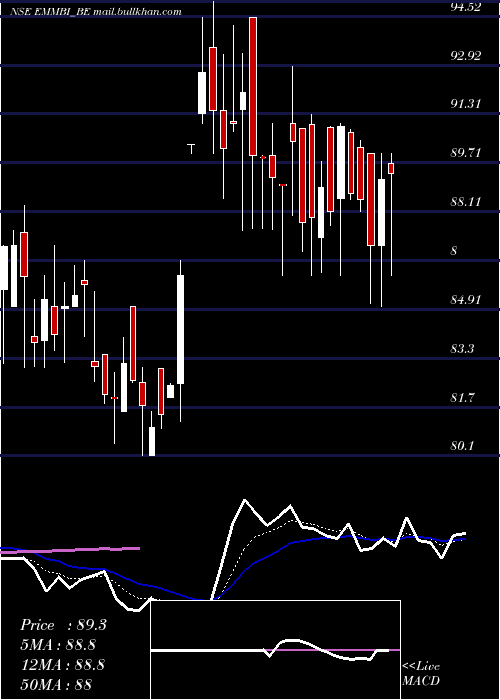This screenshot has height=700, width=500.
Task: Click the '50MA : 88' readout
Action: pos(56,684)
